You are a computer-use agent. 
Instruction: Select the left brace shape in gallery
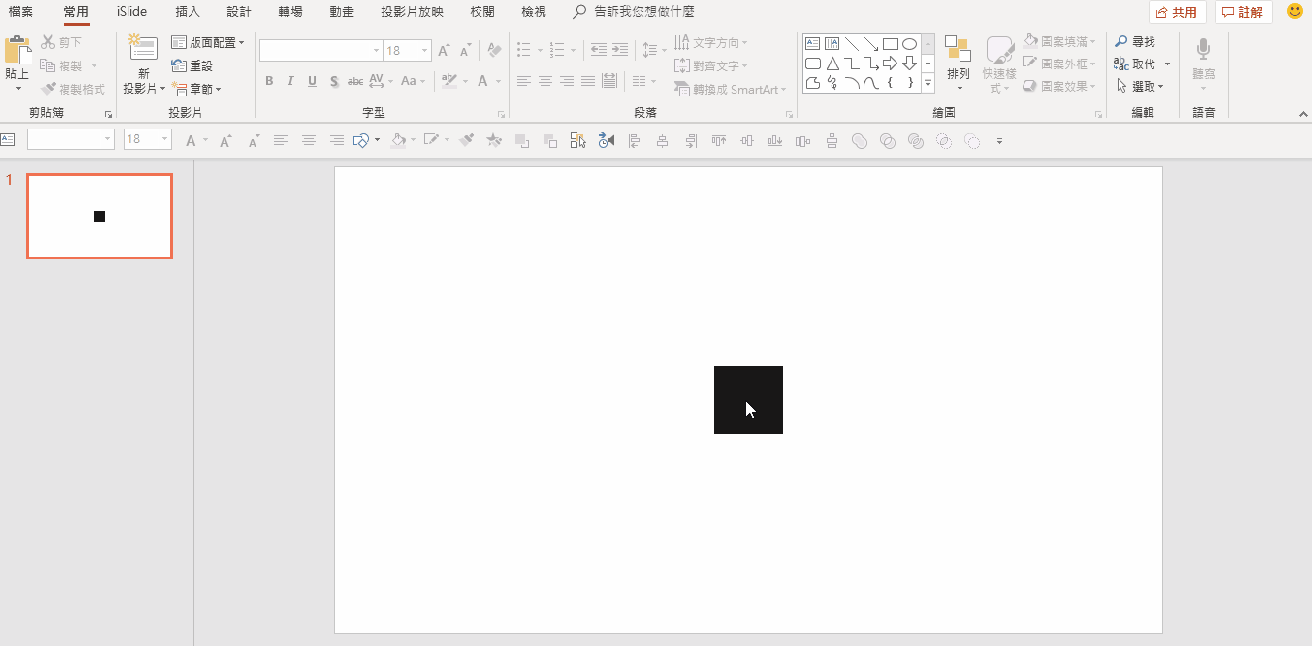coord(890,83)
